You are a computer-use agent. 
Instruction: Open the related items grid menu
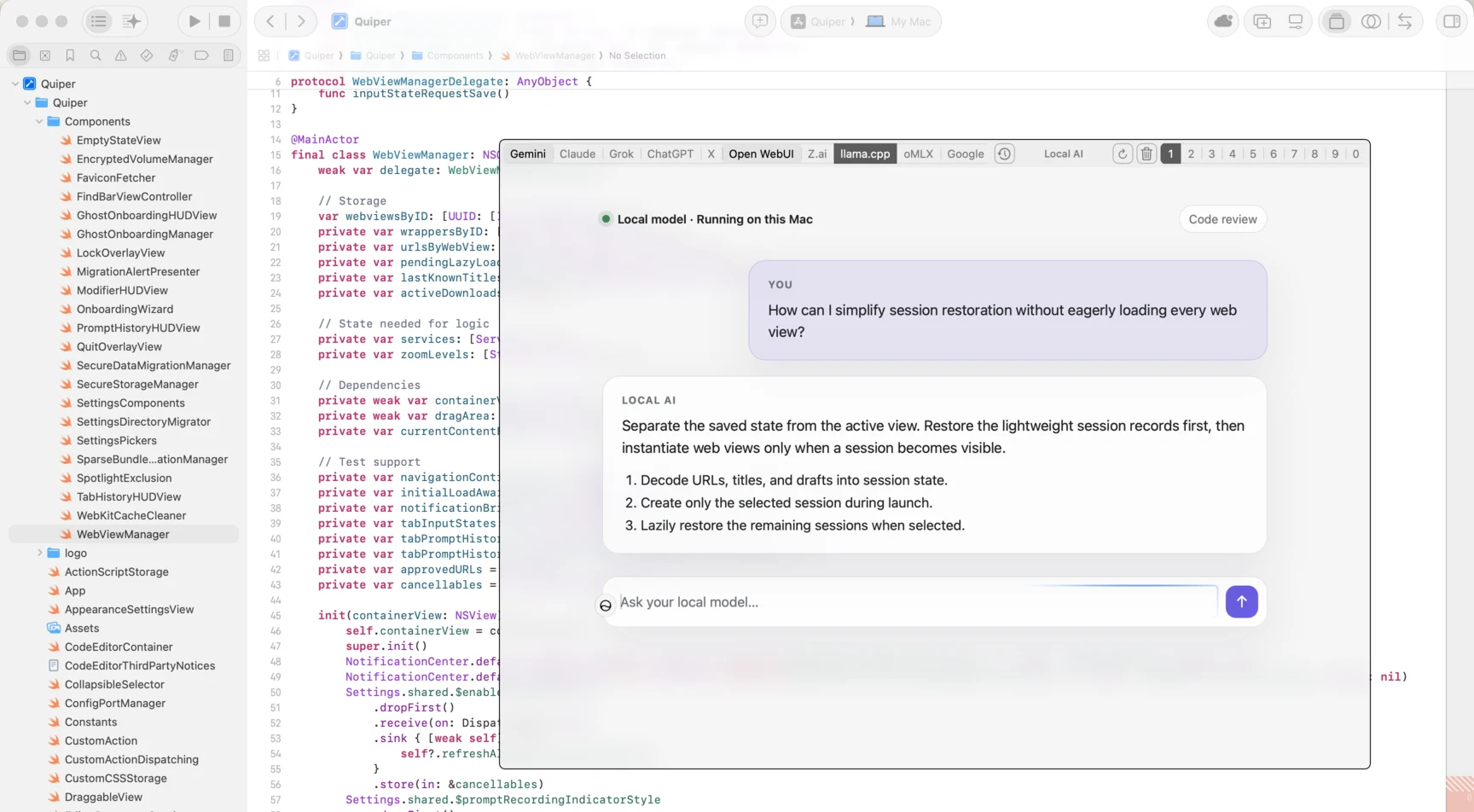(264, 55)
